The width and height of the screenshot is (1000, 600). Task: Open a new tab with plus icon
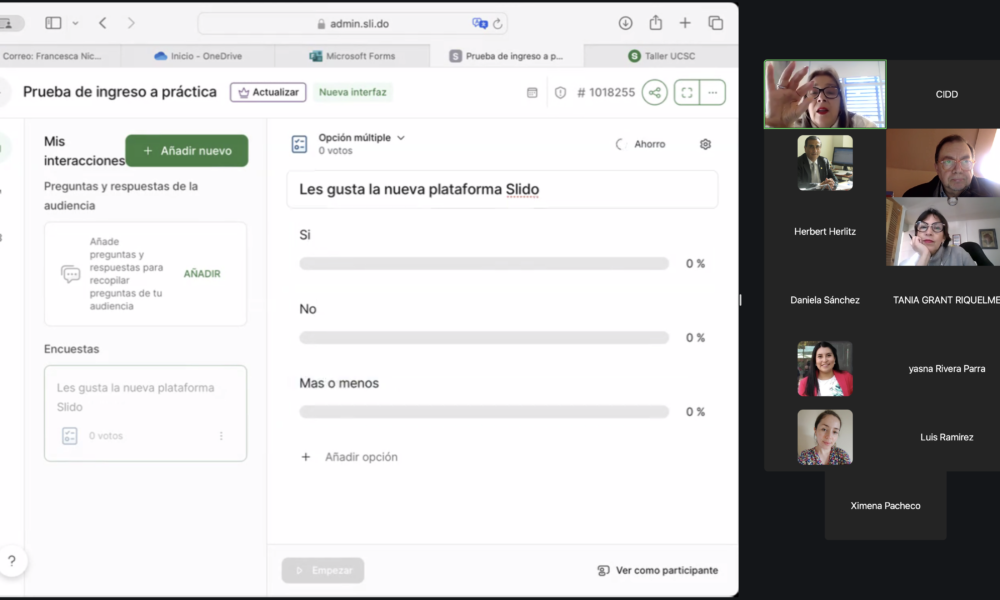pyautogui.click(x=685, y=23)
